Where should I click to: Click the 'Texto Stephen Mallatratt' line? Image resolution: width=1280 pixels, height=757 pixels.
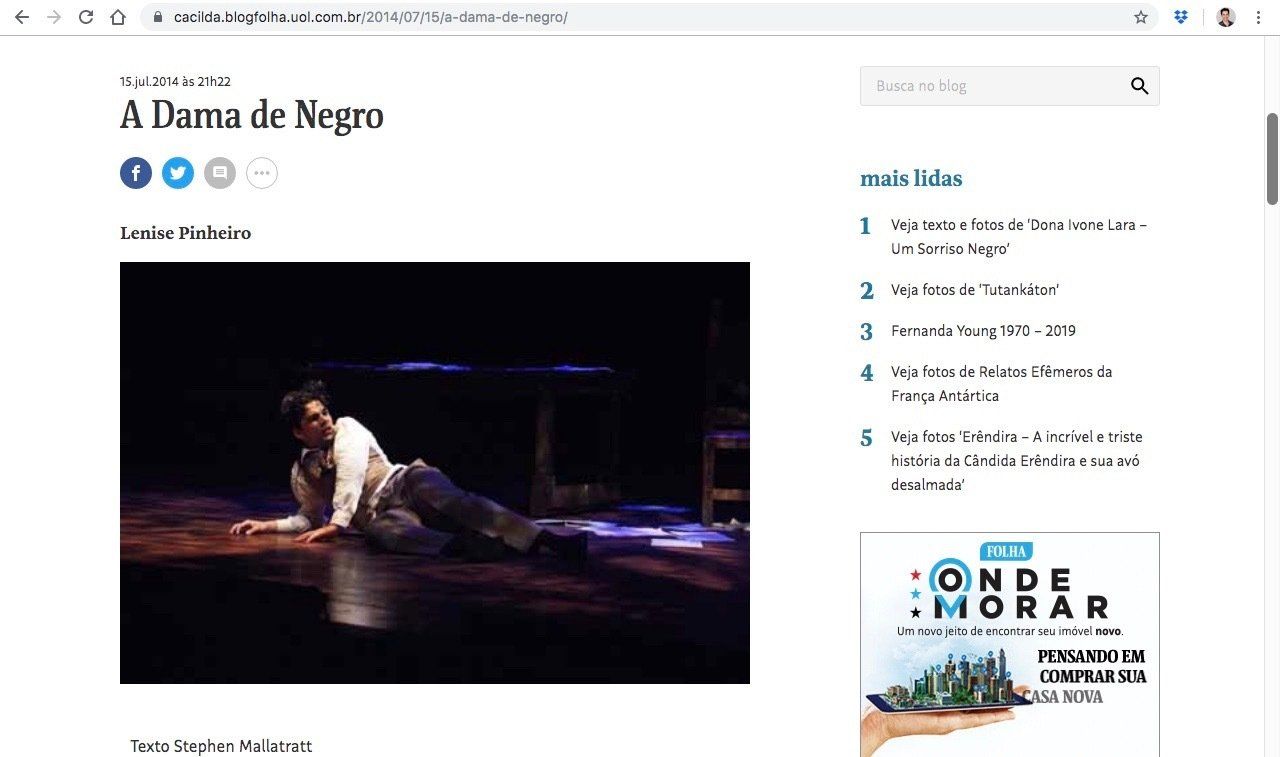[221, 746]
